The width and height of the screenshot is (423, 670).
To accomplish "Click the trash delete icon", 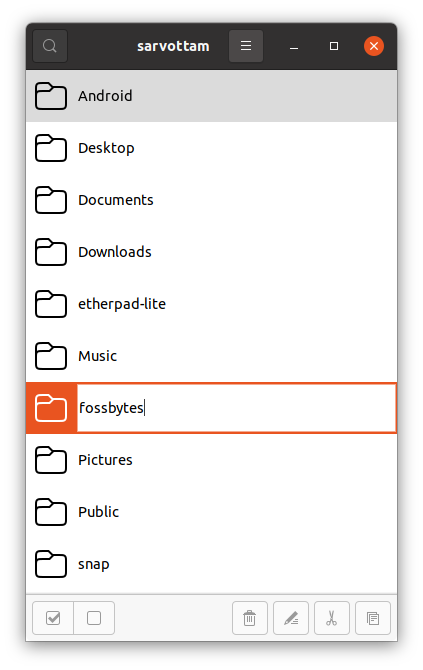I will point(250,618).
